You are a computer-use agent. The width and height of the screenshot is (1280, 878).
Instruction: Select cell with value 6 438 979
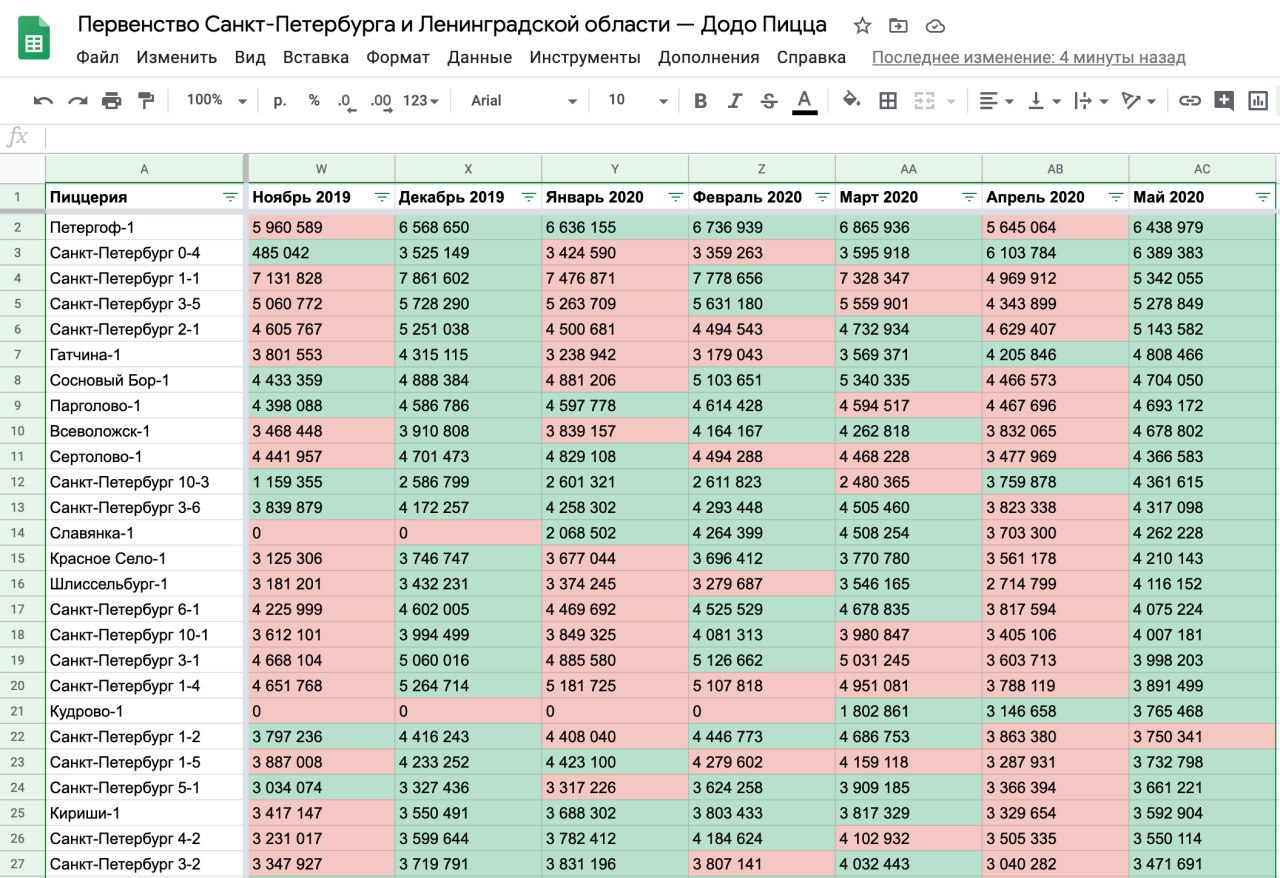(1202, 227)
